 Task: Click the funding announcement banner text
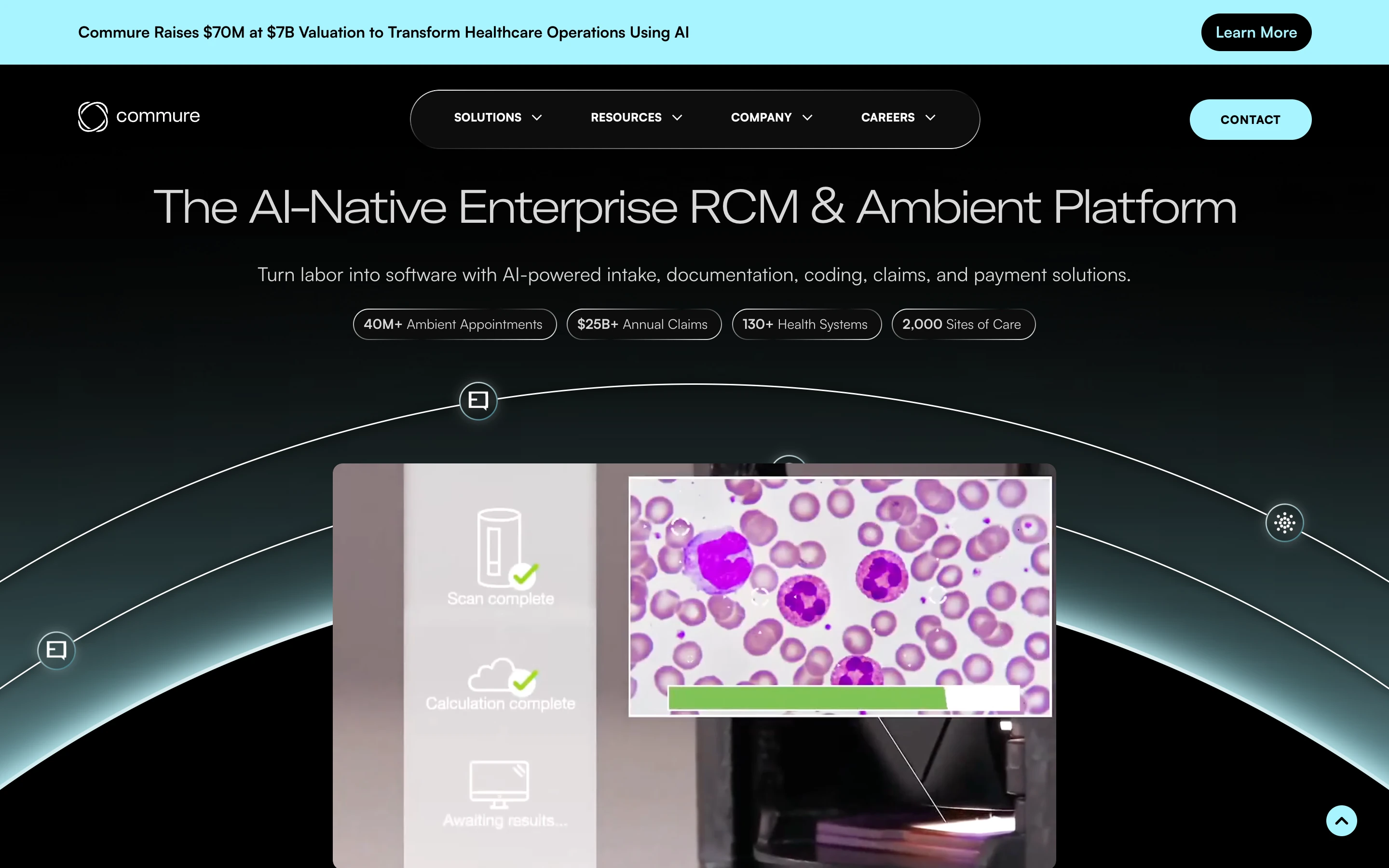(x=383, y=32)
